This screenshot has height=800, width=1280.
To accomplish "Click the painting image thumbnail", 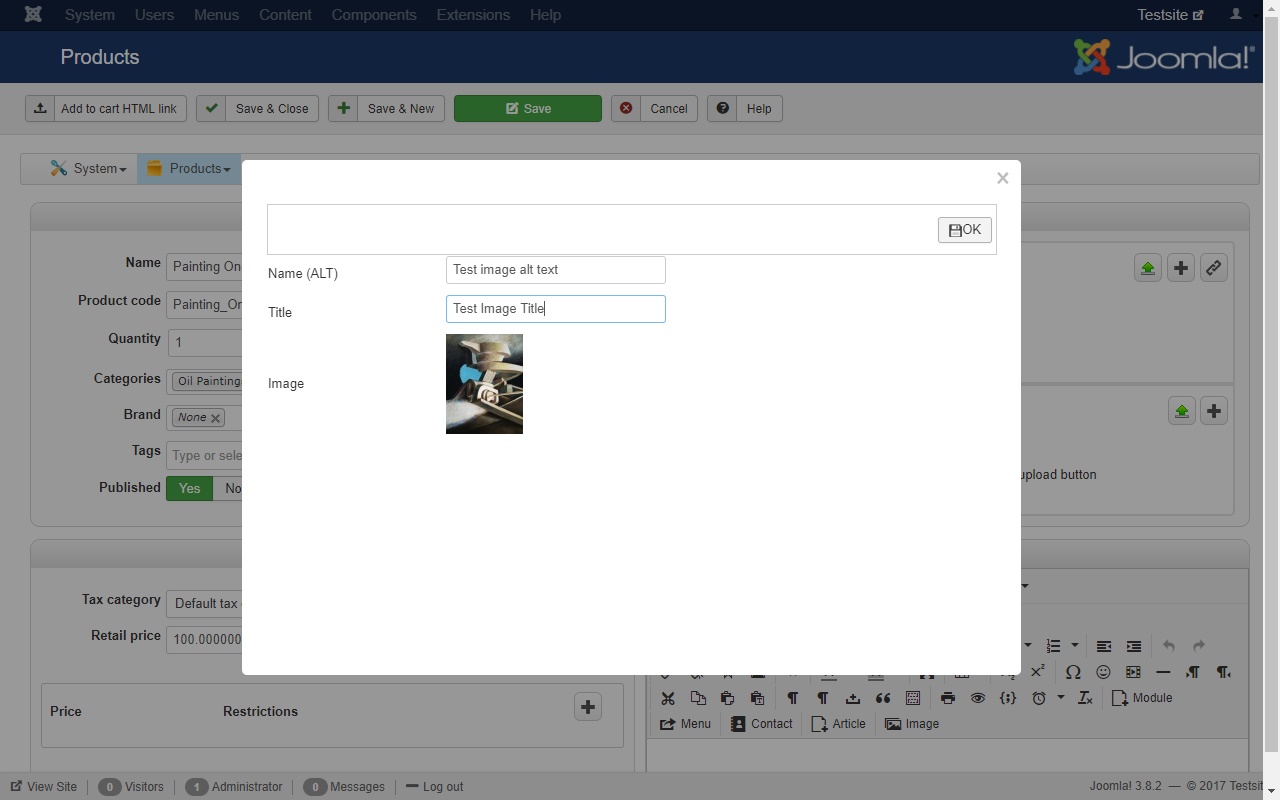I will pos(484,384).
